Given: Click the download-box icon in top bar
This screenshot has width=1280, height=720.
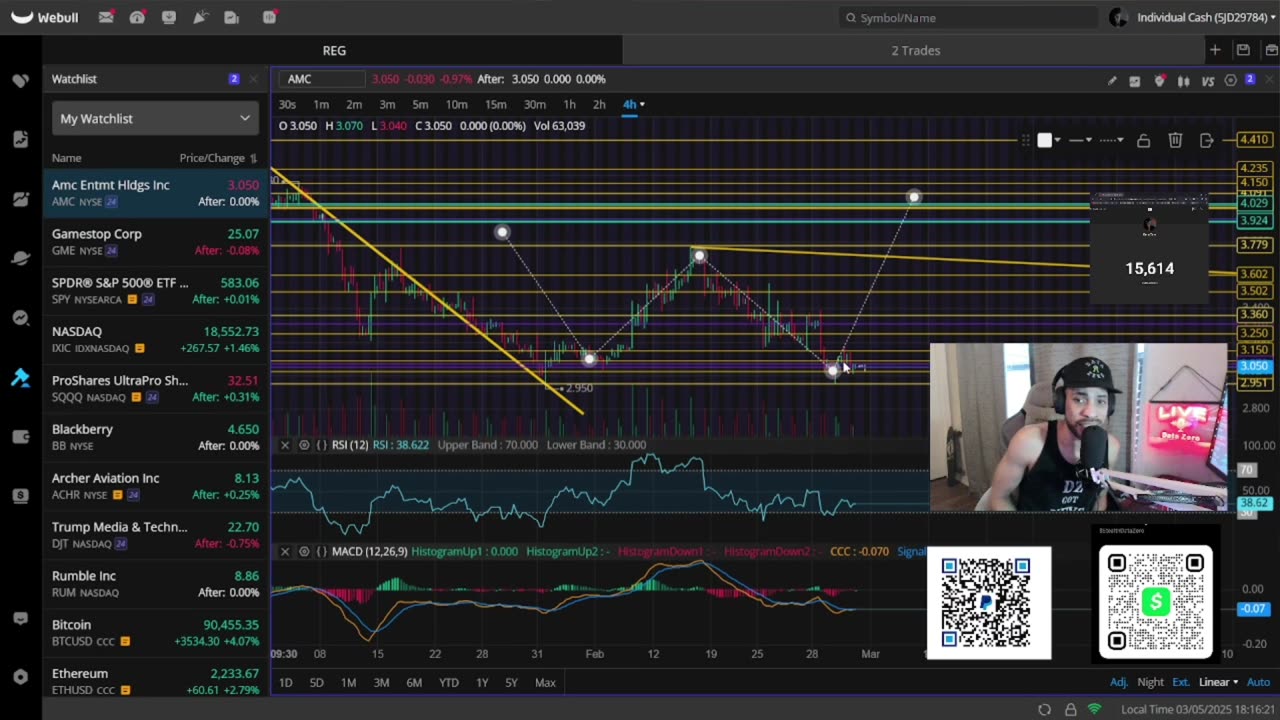Looking at the screenshot, I should coord(169,17).
